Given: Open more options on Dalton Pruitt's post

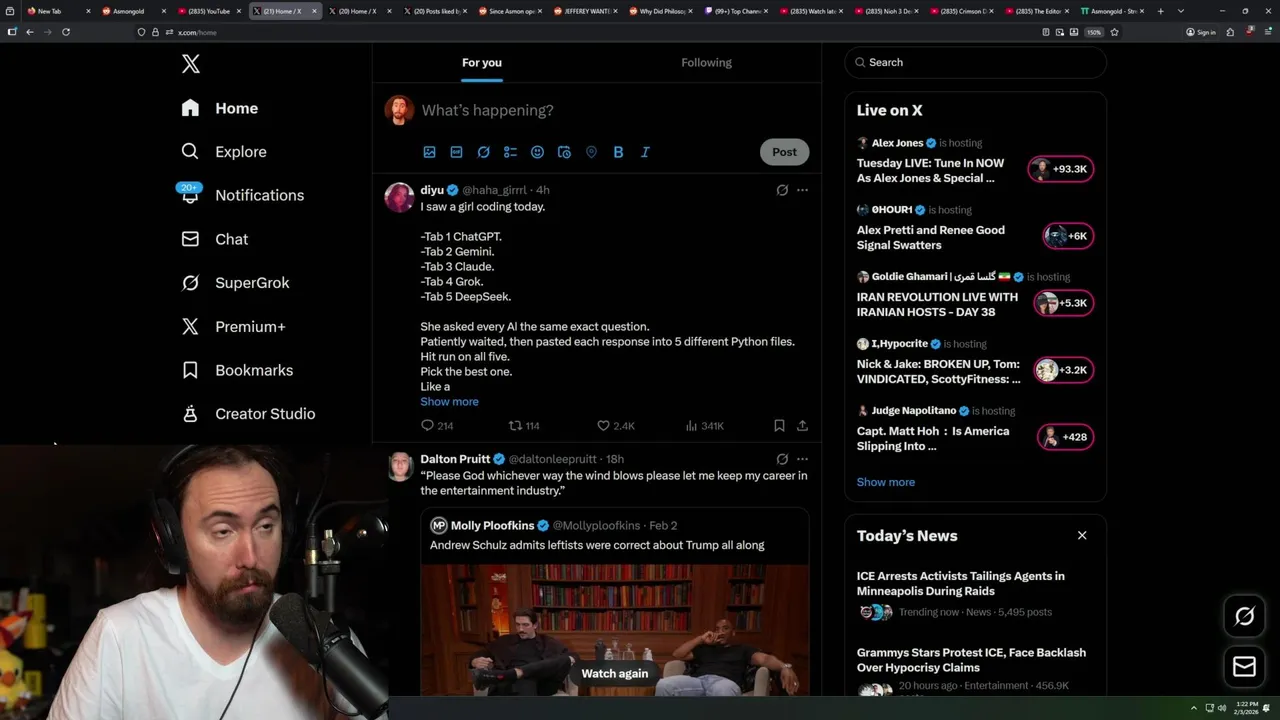Looking at the screenshot, I should pyautogui.click(x=802, y=459).
